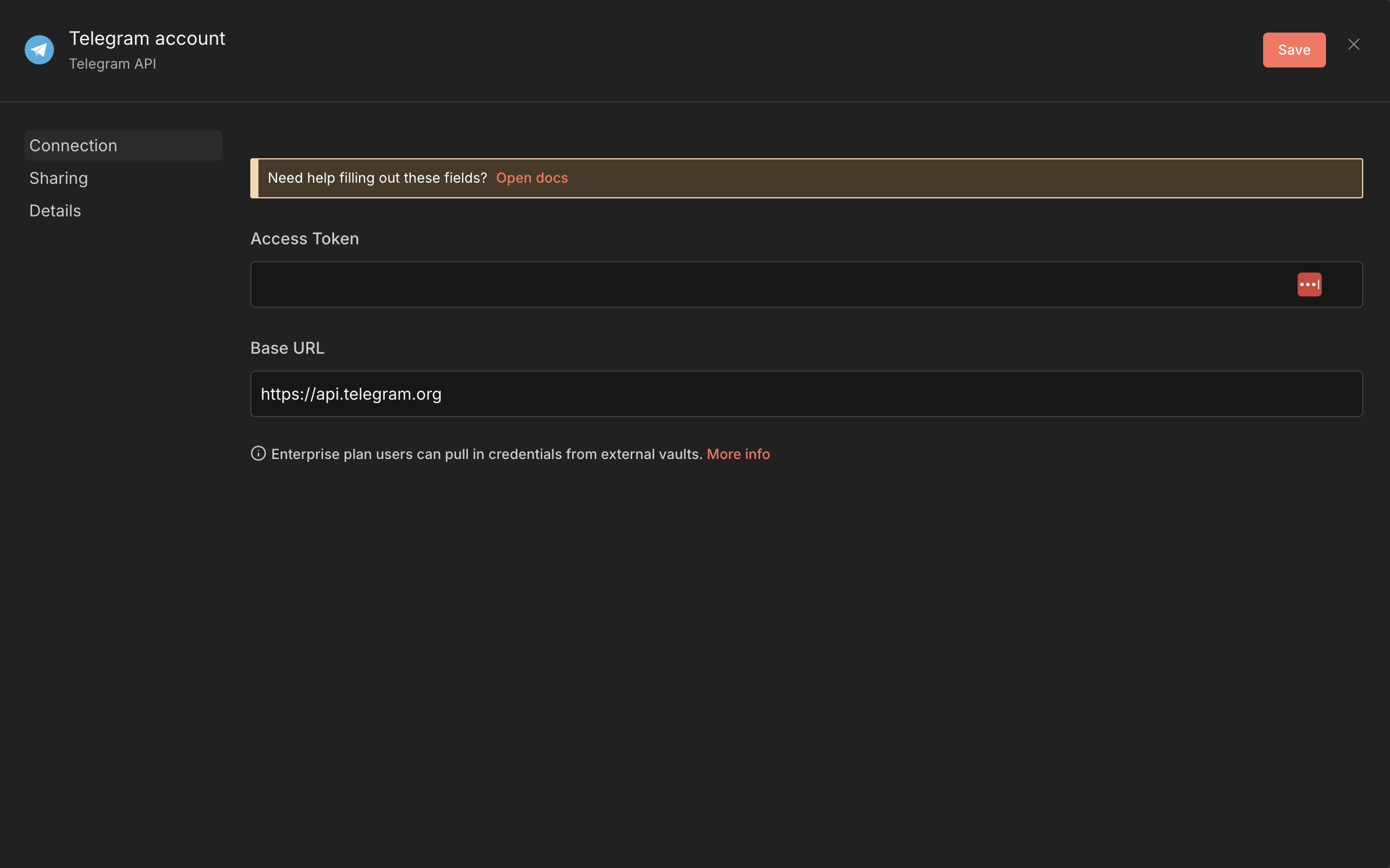This screenshot has width=1390, height=868.
Task: Follow the More info link
Action: point(737,454)
